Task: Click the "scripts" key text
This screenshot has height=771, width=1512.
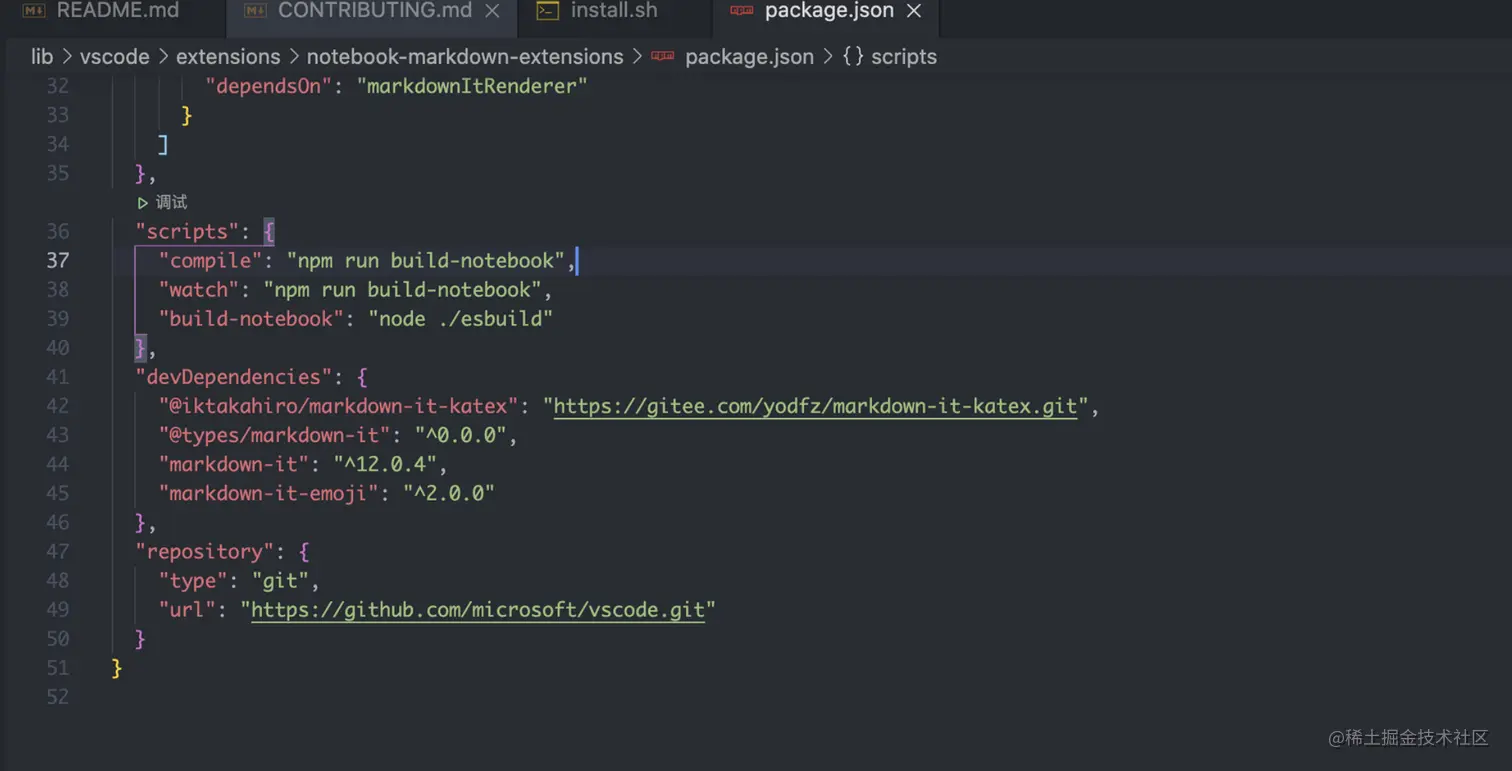Action: (x=187, y=231)
